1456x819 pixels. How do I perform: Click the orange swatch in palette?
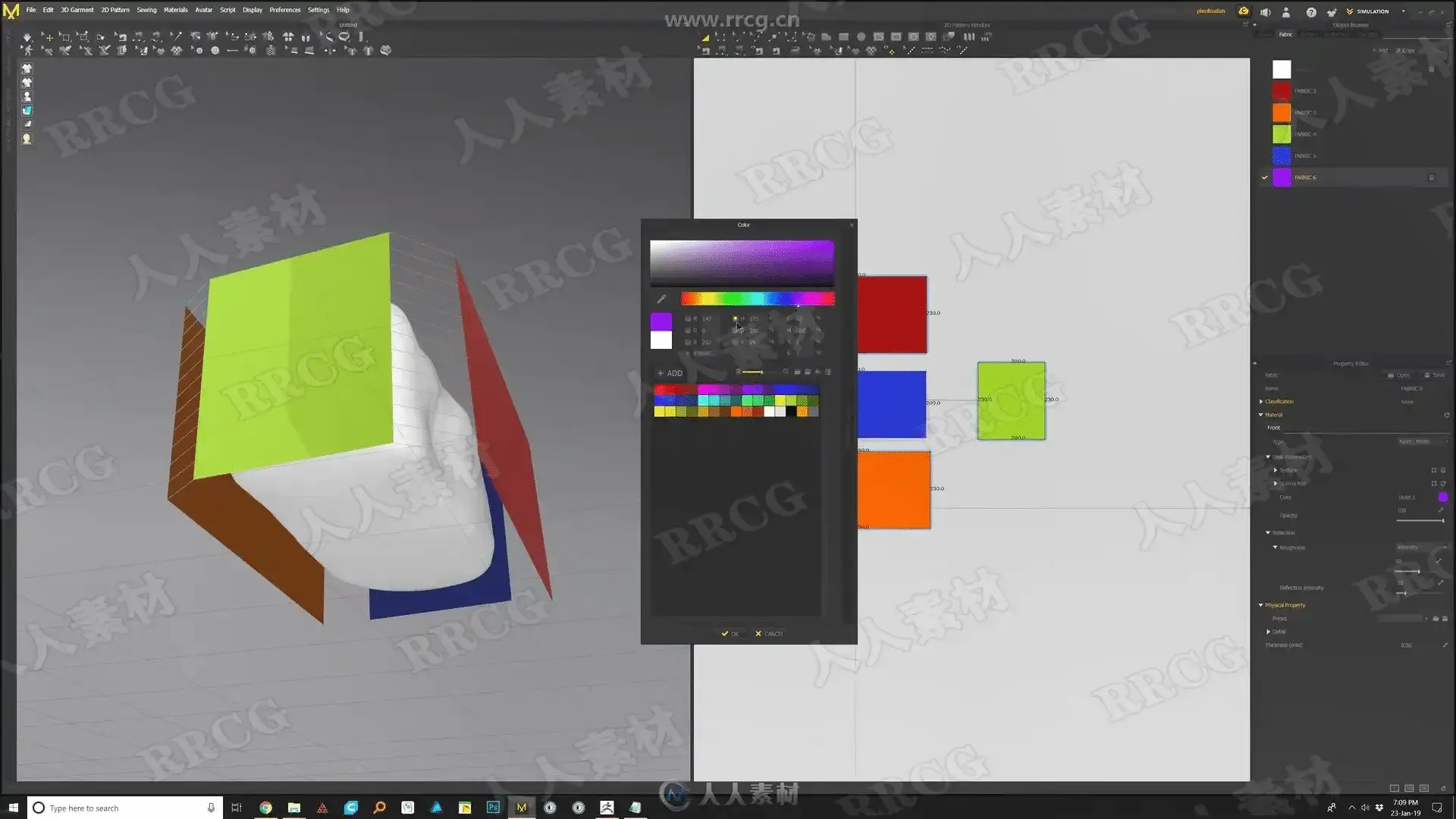click(736, 412)
